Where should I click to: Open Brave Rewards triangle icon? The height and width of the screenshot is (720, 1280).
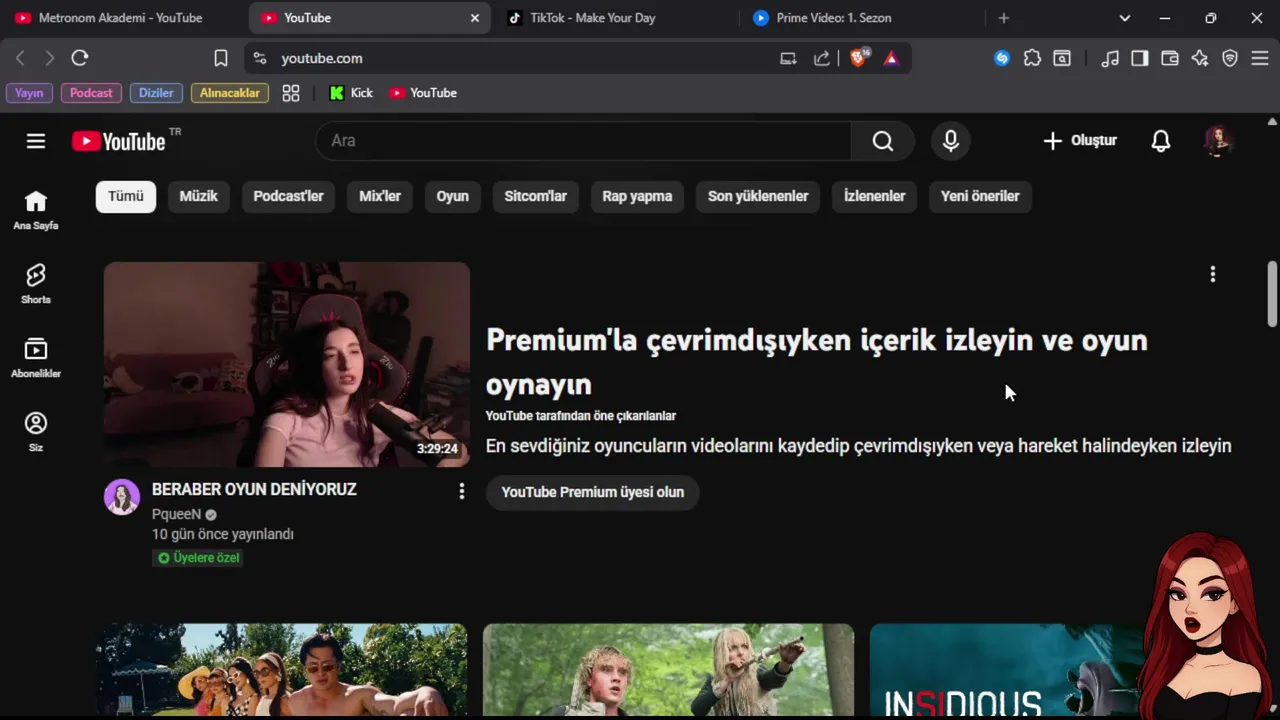click(x=891, y=58)
